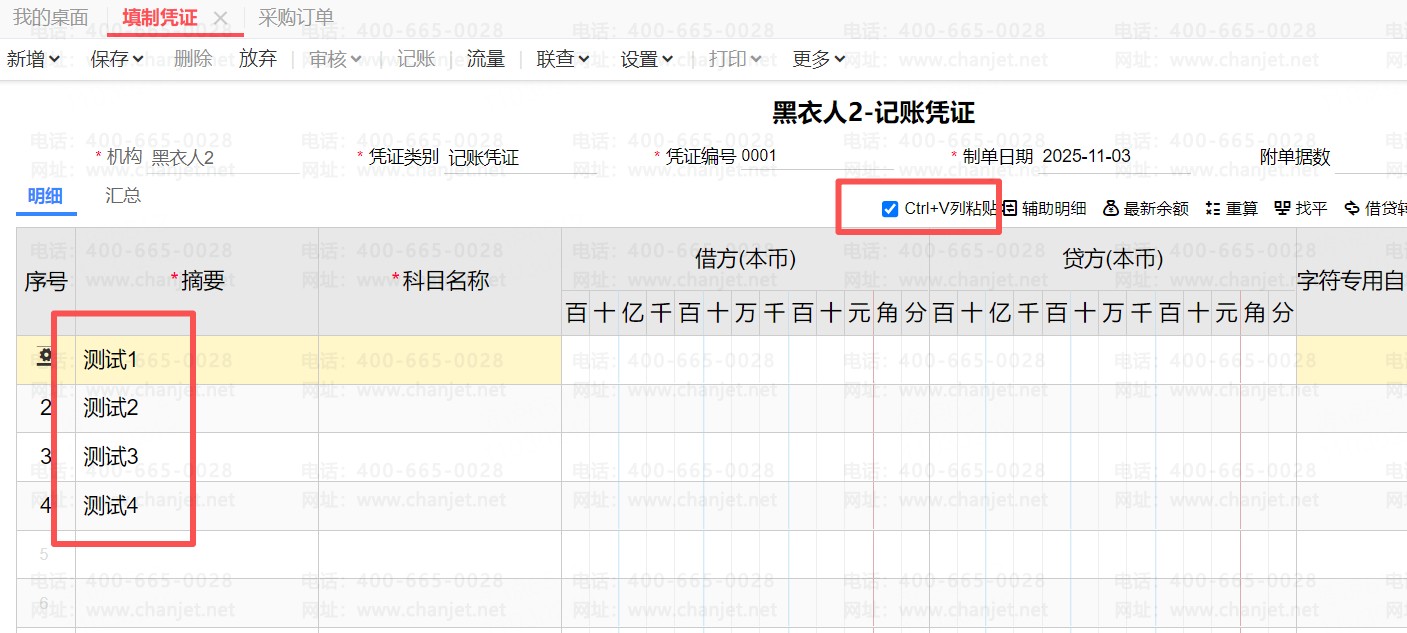Click the gear icon in row 1
Viewport: 1407px width, 633px height.
pyautogui.click(x=46, y=358)
